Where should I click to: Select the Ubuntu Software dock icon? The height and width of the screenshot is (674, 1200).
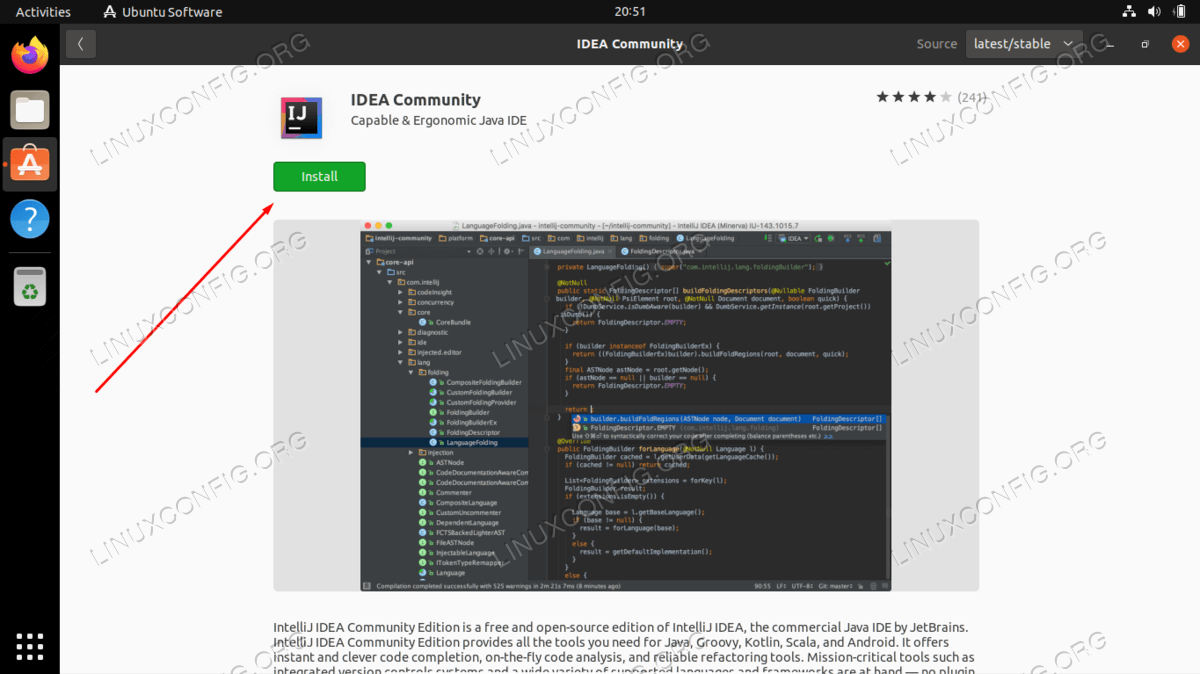[x=30, y=164]
